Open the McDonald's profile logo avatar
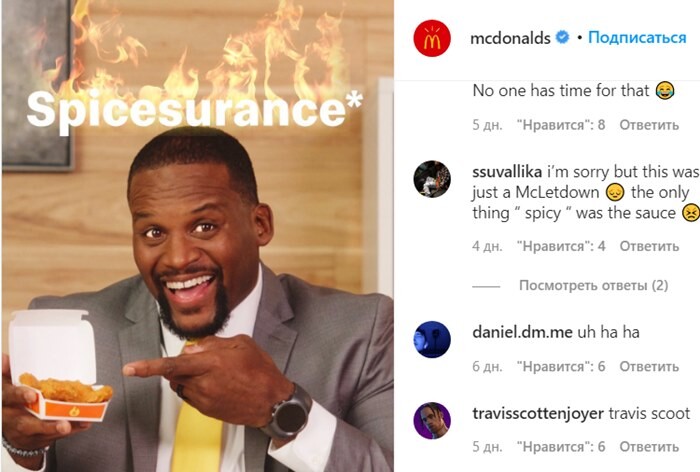Image resolution: width=700 pixels, height=472 pixels. coord(432,38)
